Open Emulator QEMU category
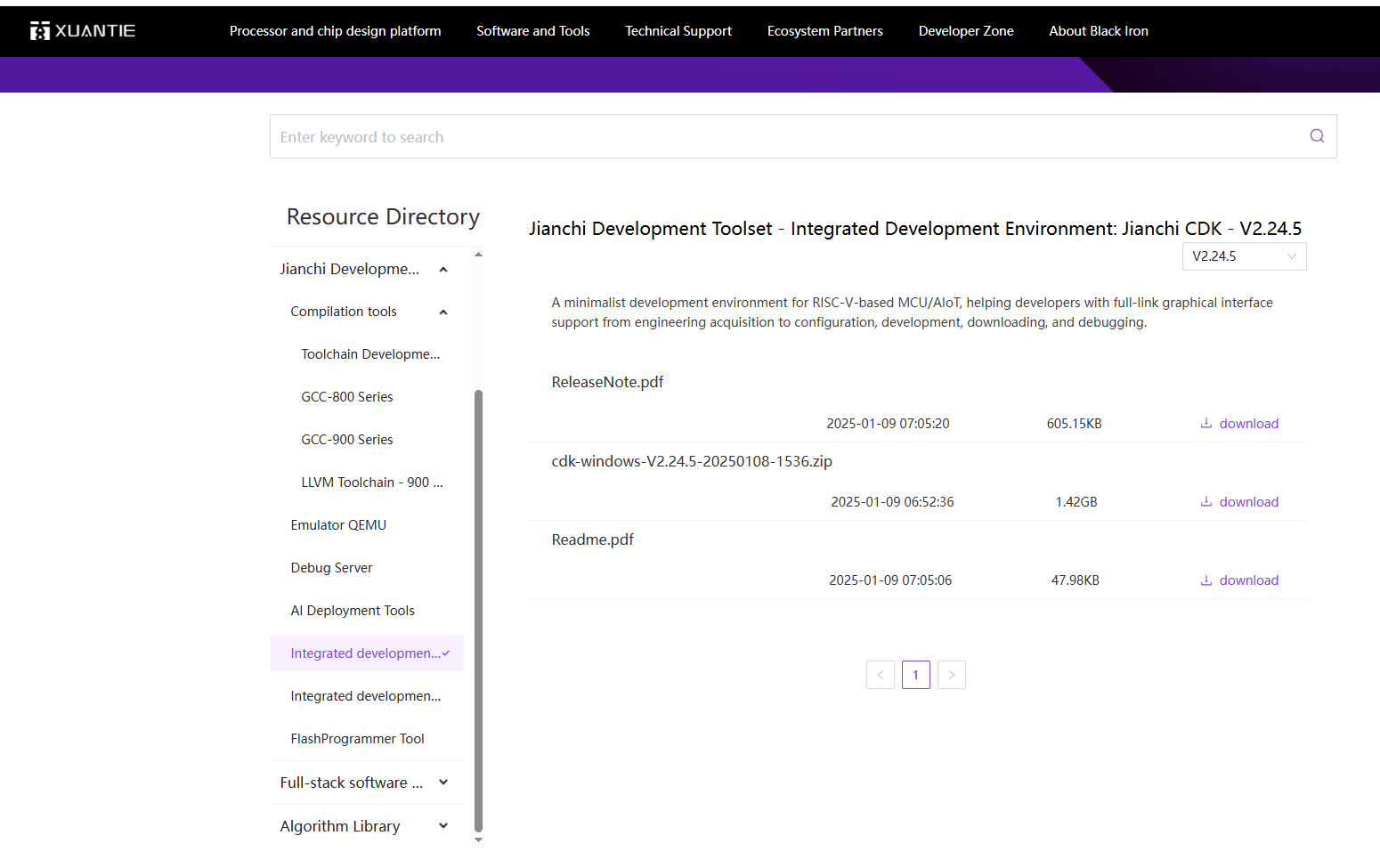Screen dimensions: 1380x868 [338, 525]
